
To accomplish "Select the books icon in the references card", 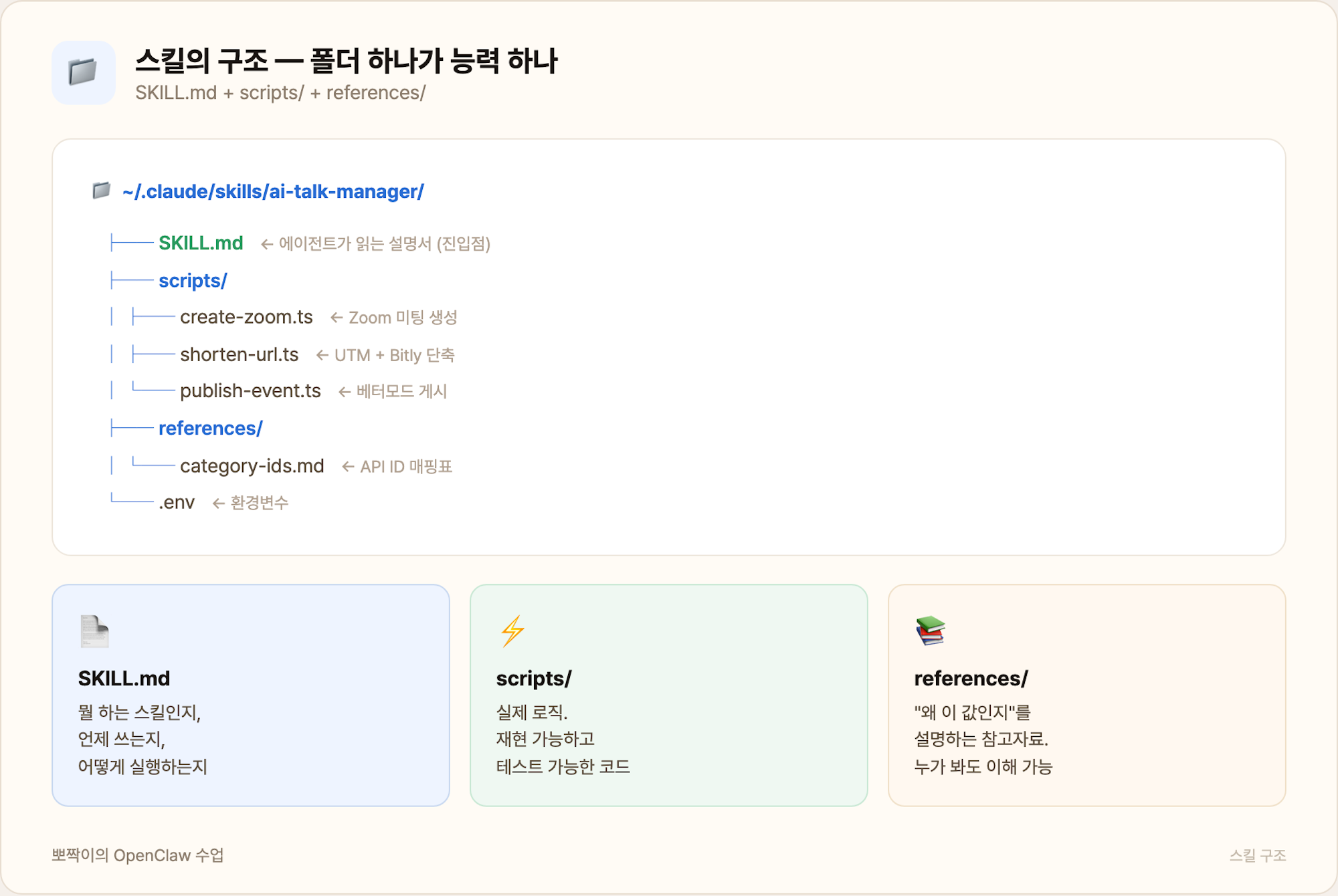I will click(930, 631).
